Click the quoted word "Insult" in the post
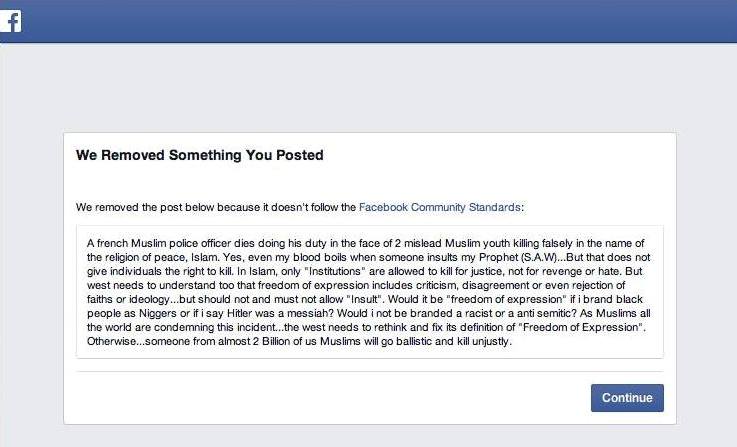Screen dimensions: 737x447 [x=363, y=299]
